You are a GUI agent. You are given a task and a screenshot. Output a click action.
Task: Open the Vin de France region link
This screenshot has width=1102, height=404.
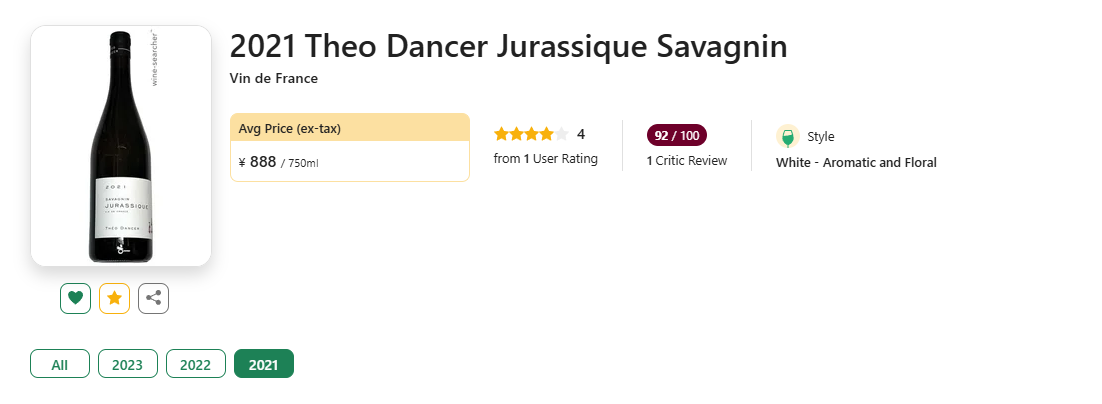[x=273, y=79]
